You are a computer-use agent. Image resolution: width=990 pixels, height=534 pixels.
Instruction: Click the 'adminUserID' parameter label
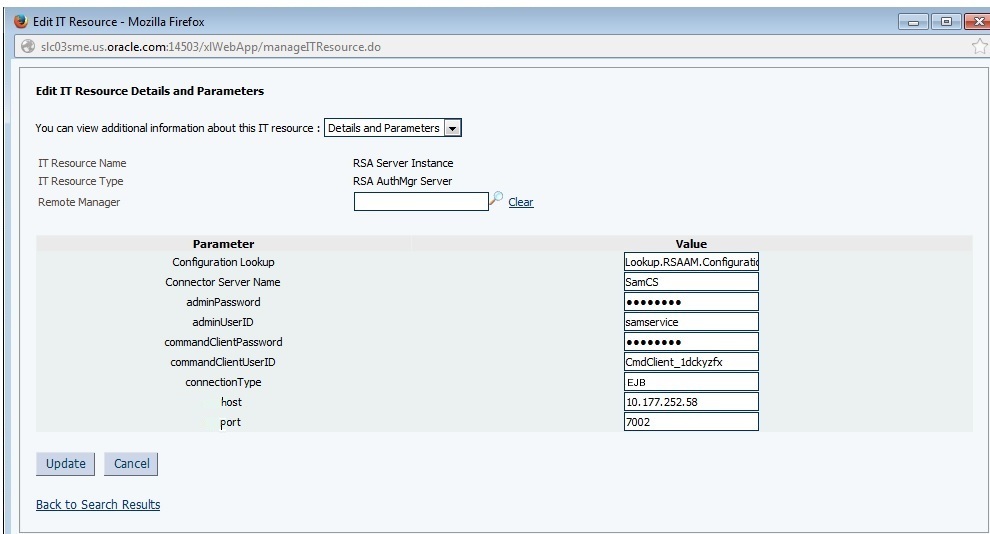223,322
